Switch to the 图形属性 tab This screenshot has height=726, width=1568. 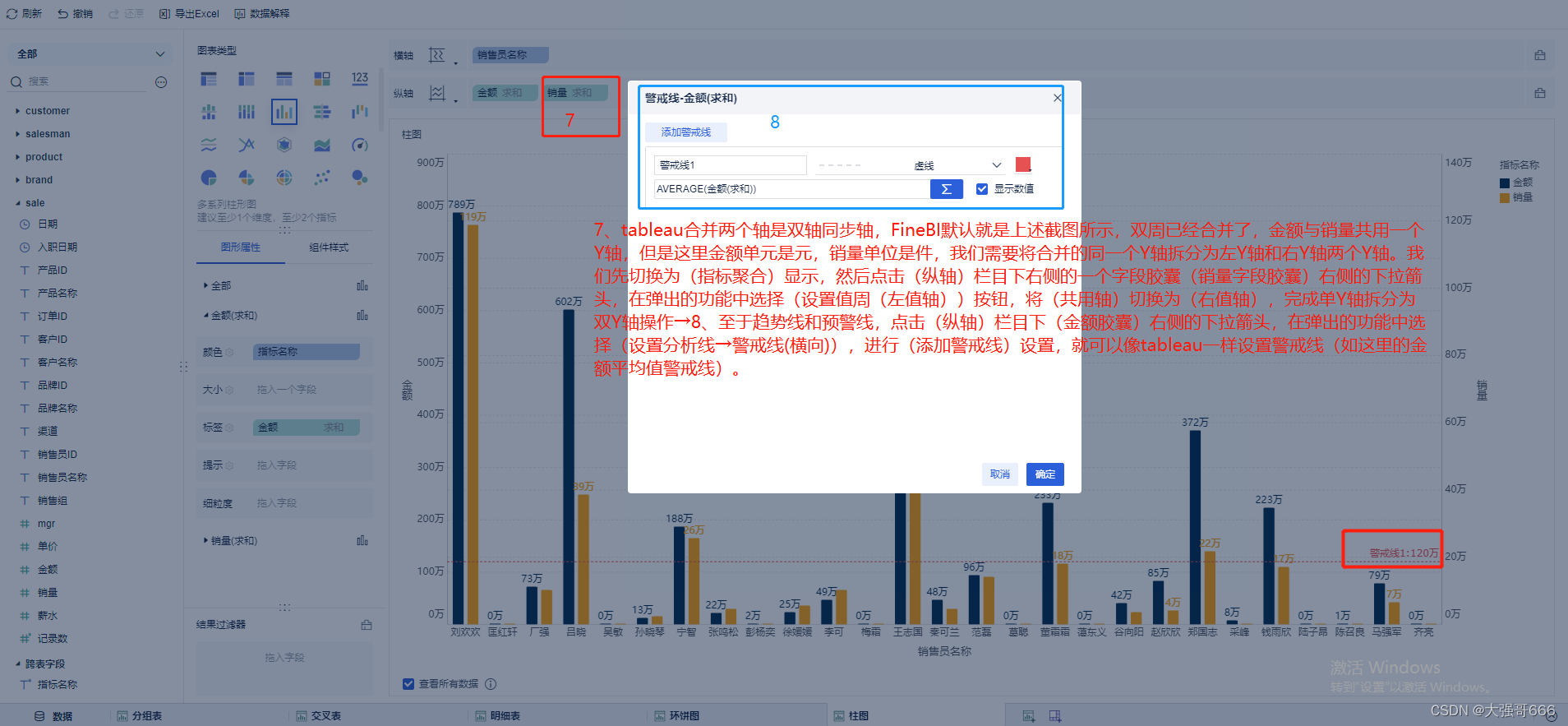point(241,247)
